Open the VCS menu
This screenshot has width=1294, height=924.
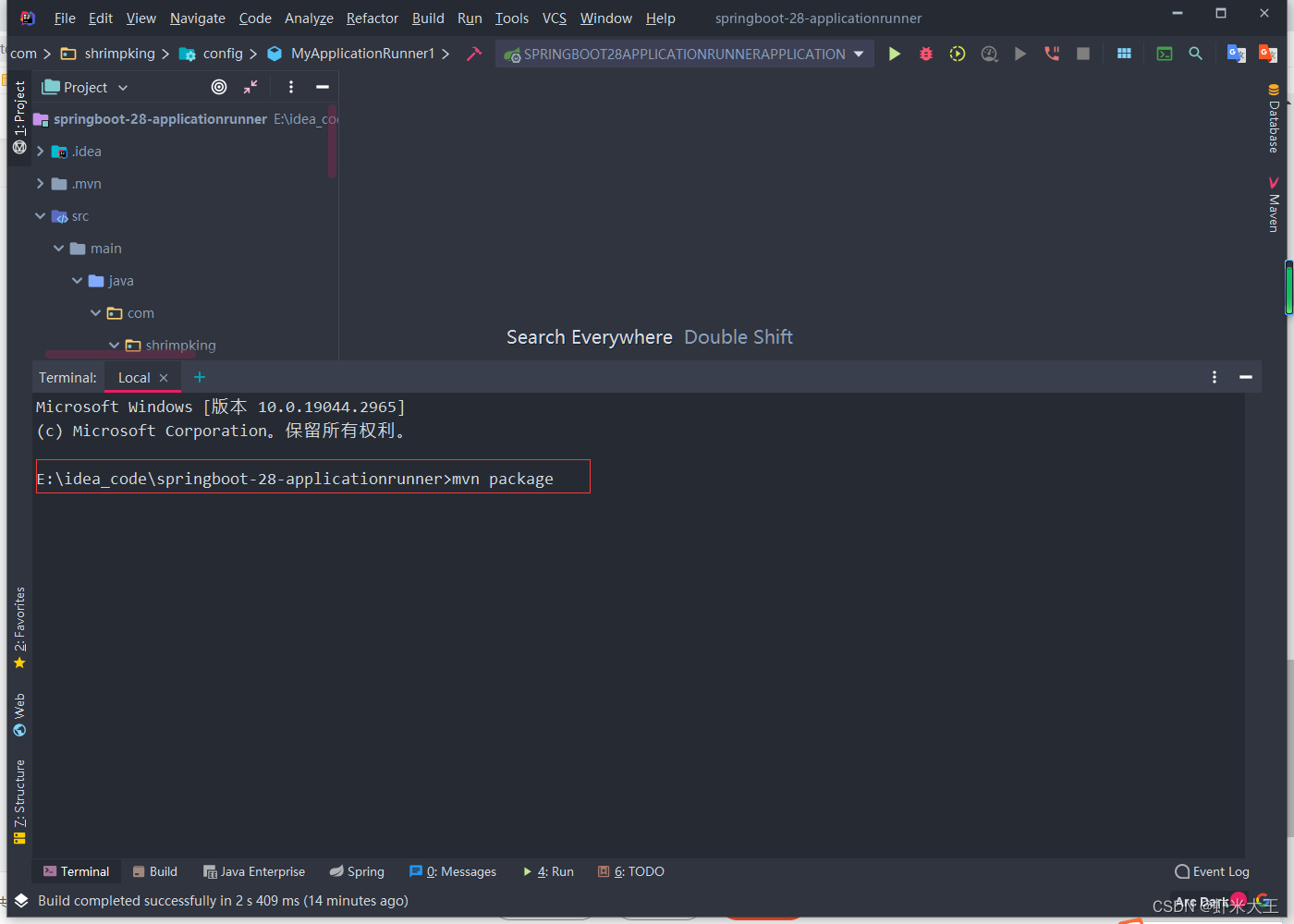pos(555,18)
